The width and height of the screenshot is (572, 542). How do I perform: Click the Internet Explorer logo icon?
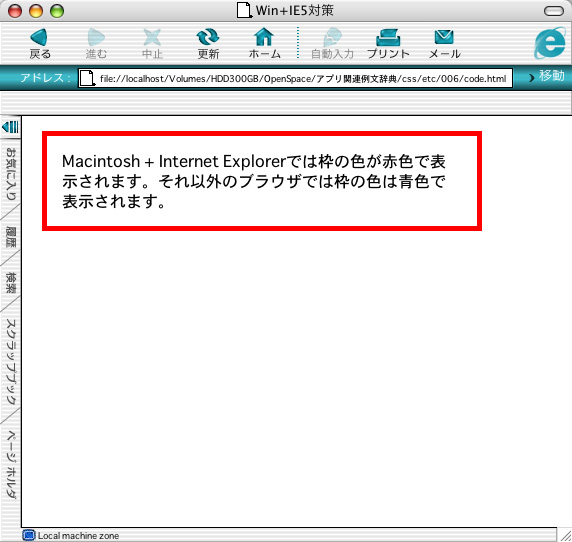click(550, 43)
